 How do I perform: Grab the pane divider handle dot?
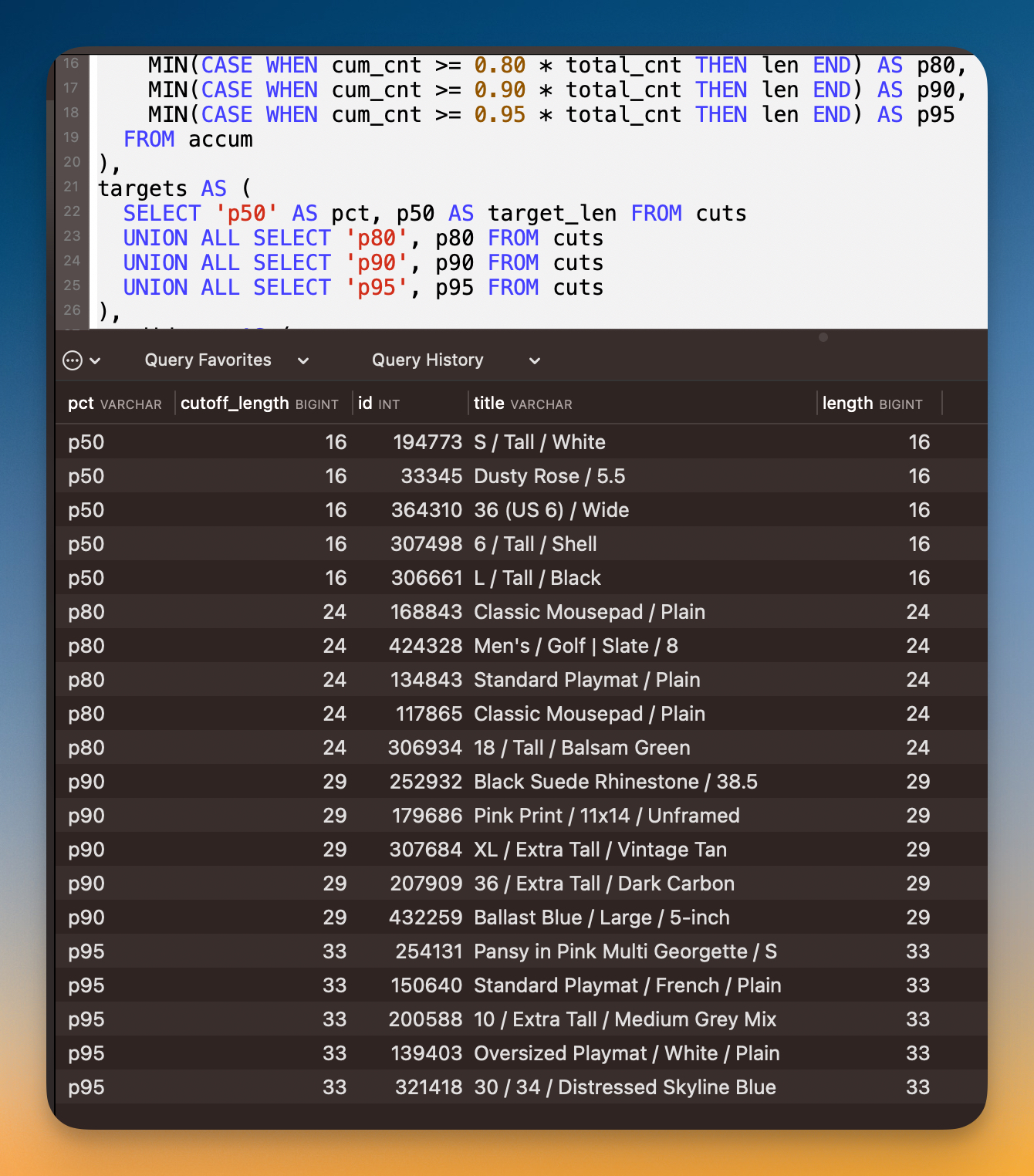tap(823, 337)
